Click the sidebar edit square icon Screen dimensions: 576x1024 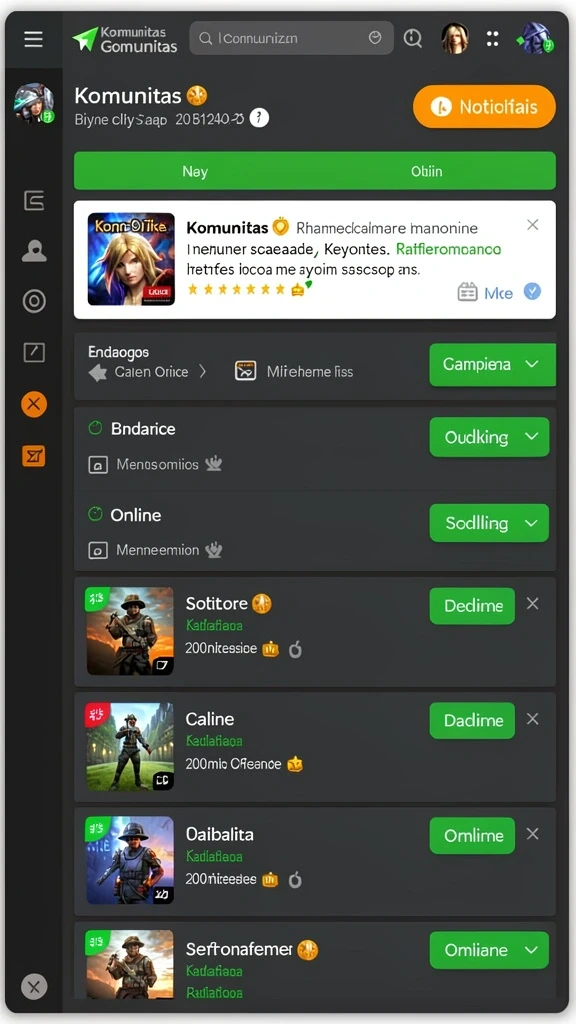click(34, 353)
